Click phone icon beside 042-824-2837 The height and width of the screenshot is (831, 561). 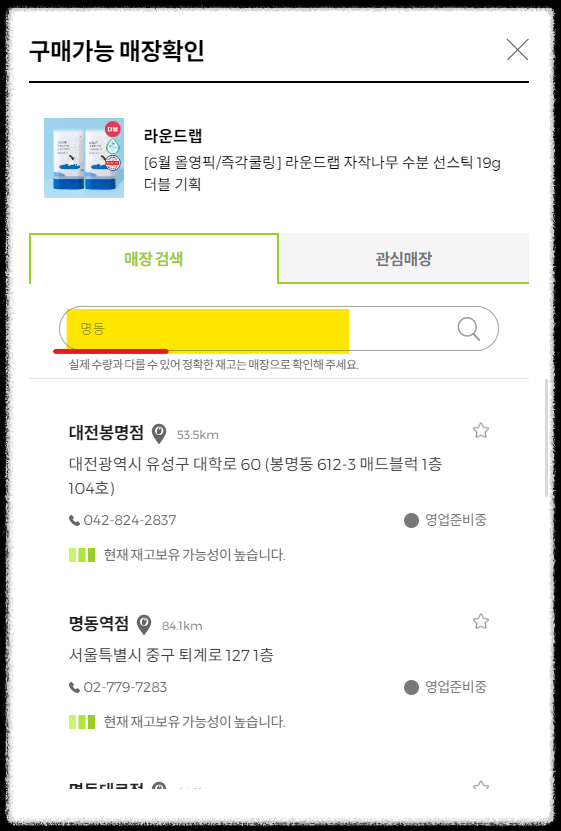[74, 520]
